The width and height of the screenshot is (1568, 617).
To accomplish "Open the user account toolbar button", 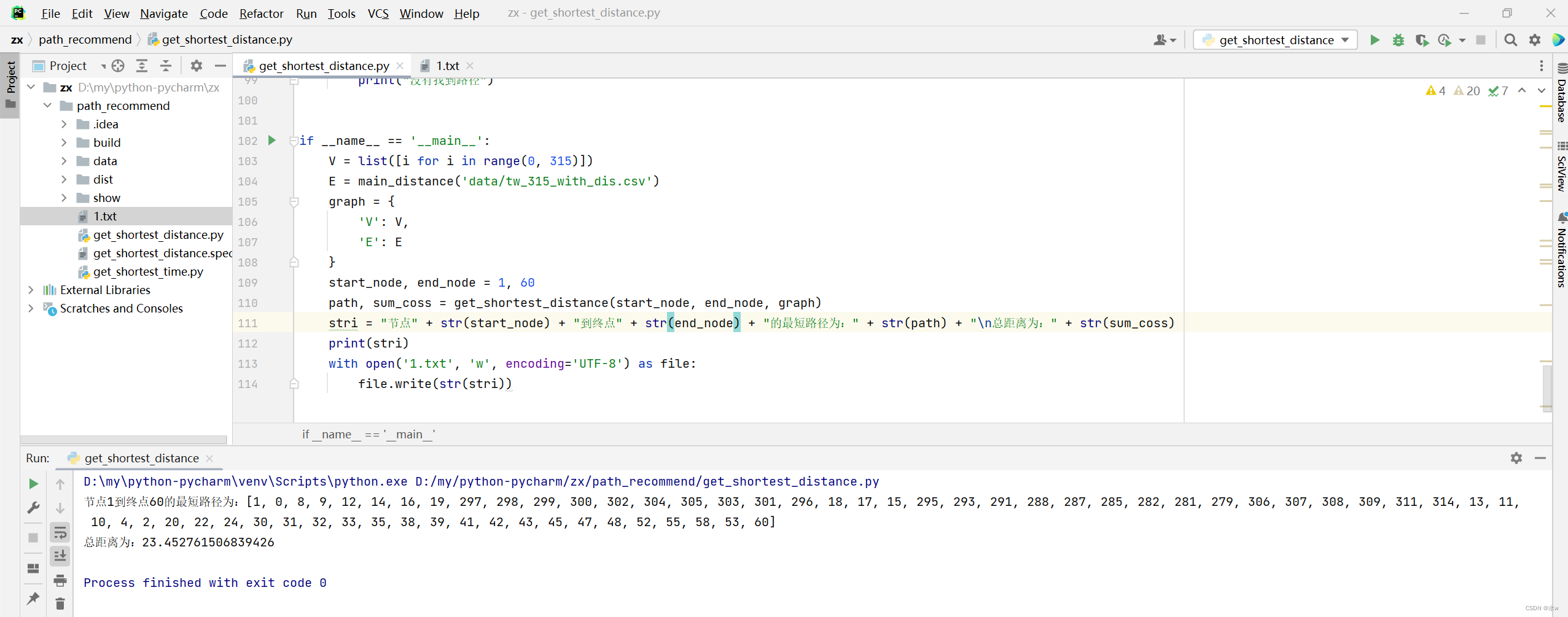I will click(1164, 40).
